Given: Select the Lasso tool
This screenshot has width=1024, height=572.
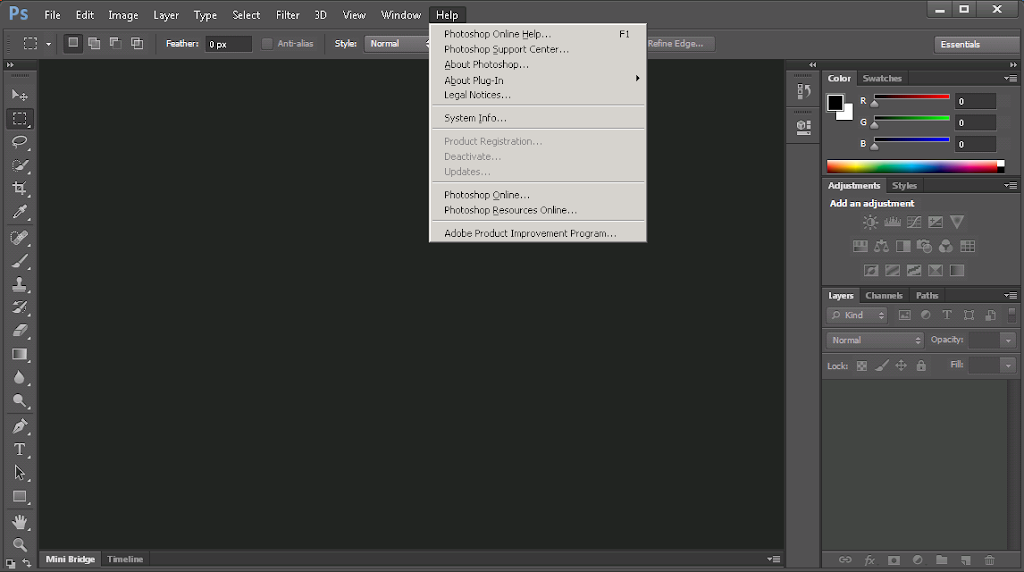Looking at the screenshot, I should pos(20,142).
